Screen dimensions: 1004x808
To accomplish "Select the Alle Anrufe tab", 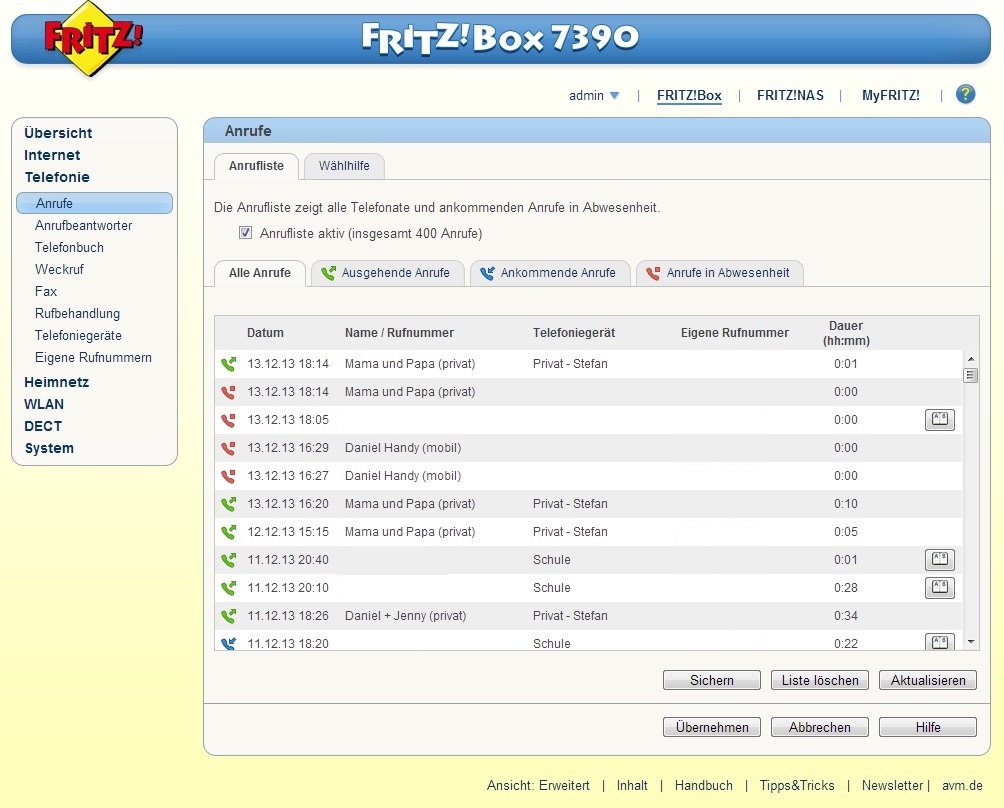I will click(x=259, y=273).
